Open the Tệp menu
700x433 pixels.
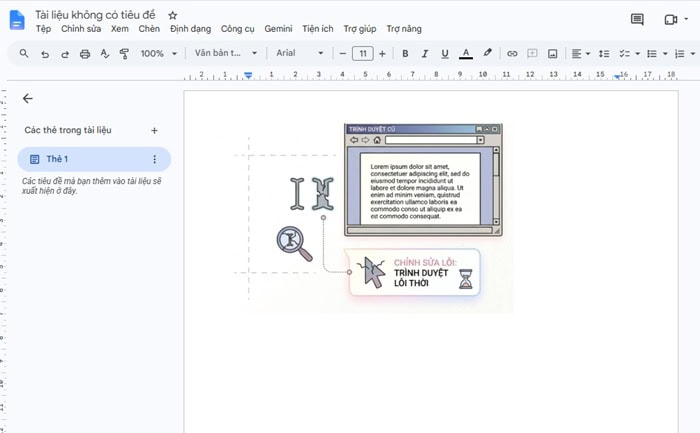coord(43,29)
